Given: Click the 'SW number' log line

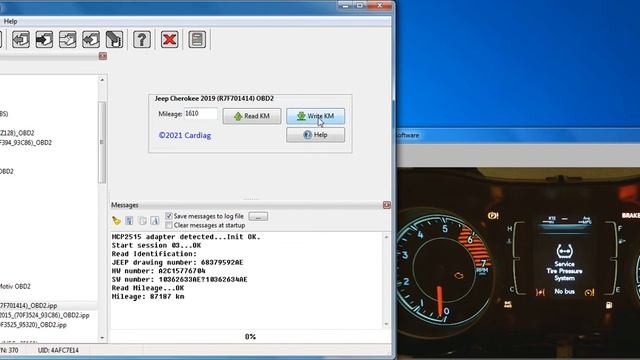Looking at the screenshot, I should pos(180,280).
